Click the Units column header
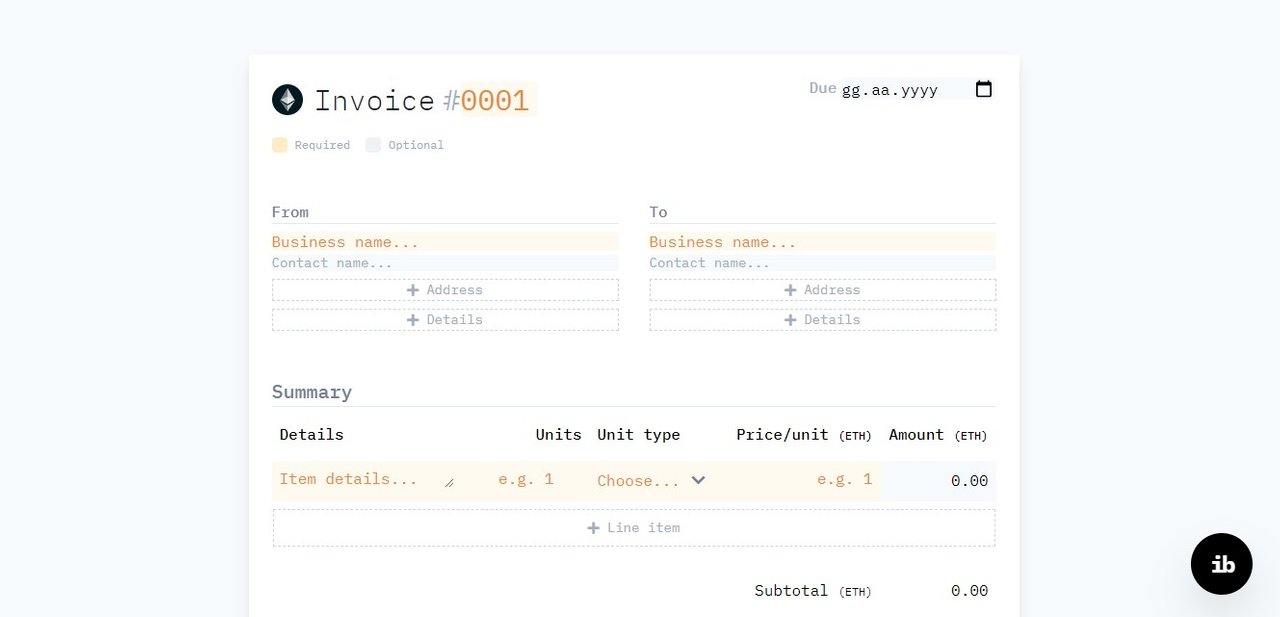The image size is (1280, 617). click(x=558, y=435)
